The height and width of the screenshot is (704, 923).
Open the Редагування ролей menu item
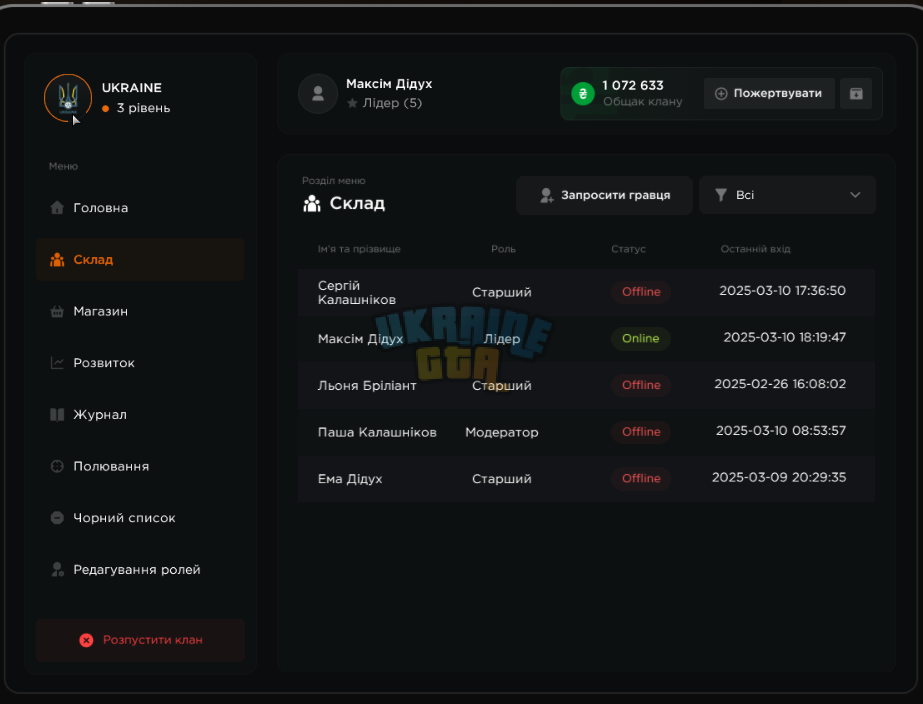pos(140,570)
